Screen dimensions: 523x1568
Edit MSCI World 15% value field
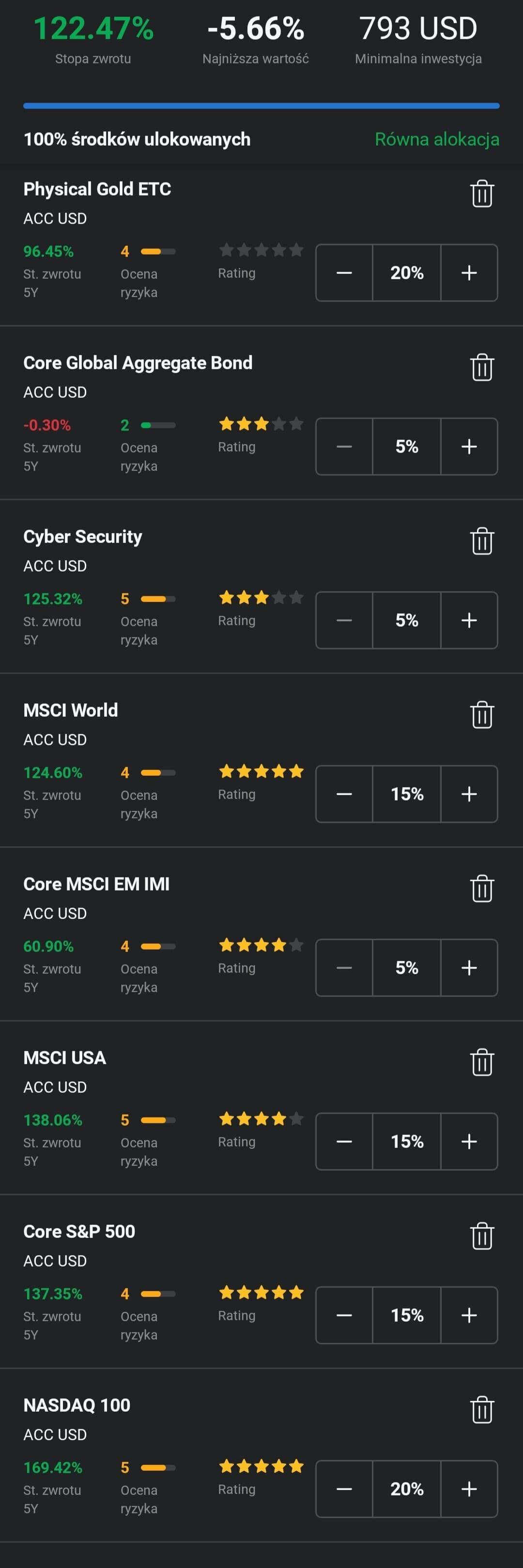pyautogui.click(x=407, y=794)
